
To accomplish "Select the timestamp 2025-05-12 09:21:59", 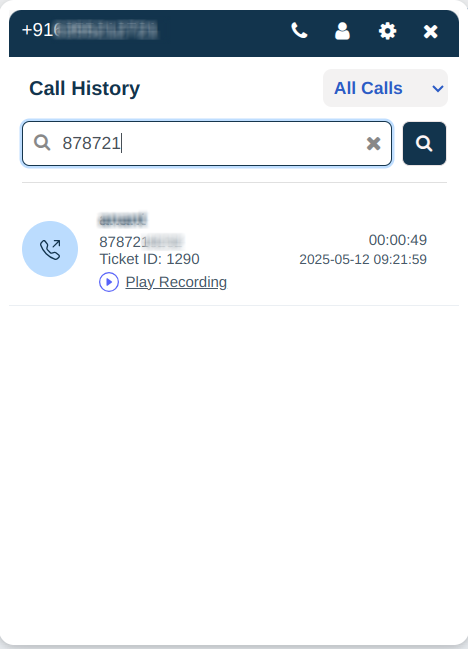I will 363,260.
